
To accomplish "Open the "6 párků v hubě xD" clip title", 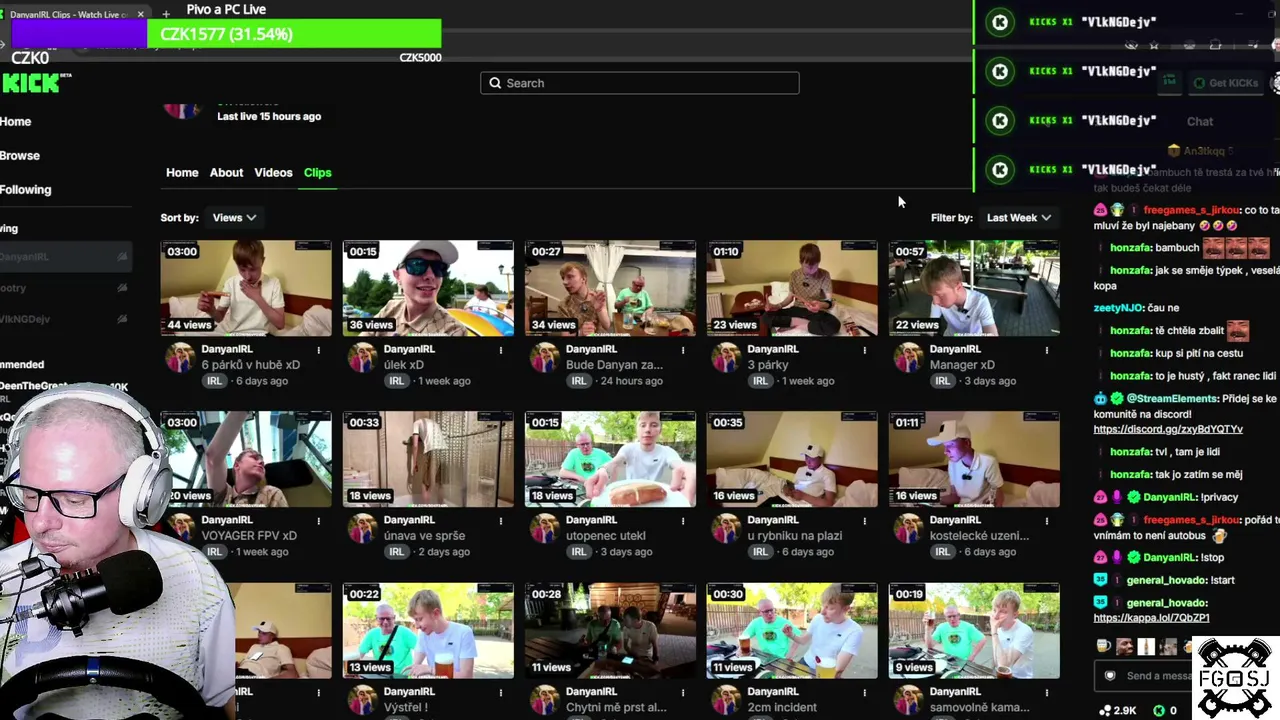I will (251, 365).
